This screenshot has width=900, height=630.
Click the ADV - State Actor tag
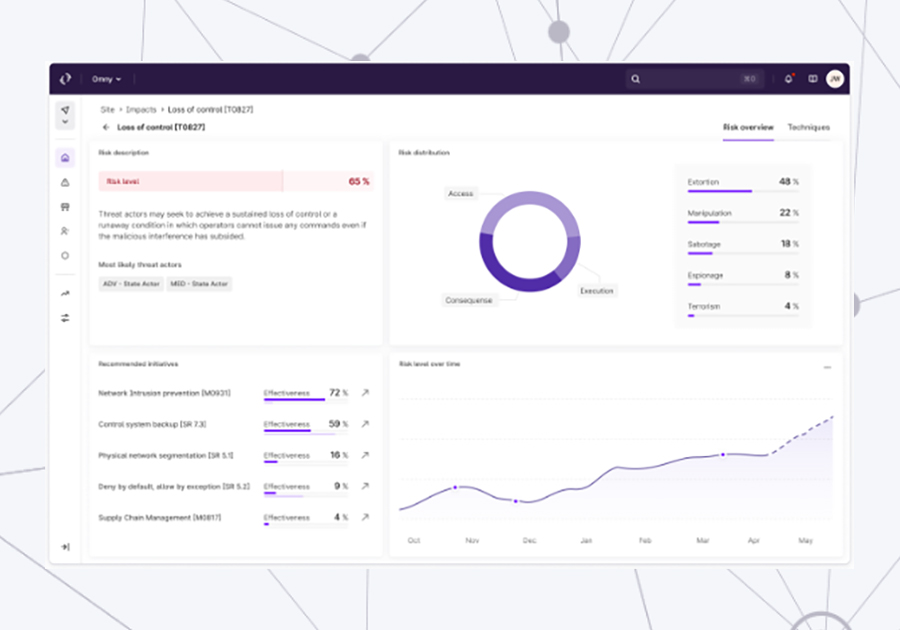tap(130, 284)
